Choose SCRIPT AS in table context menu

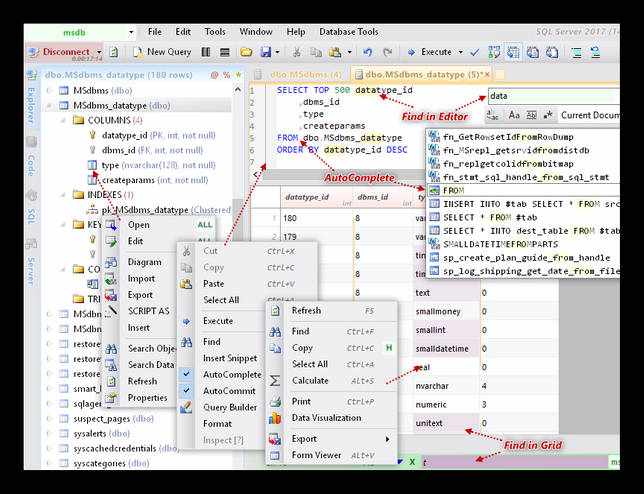point(148,311)
